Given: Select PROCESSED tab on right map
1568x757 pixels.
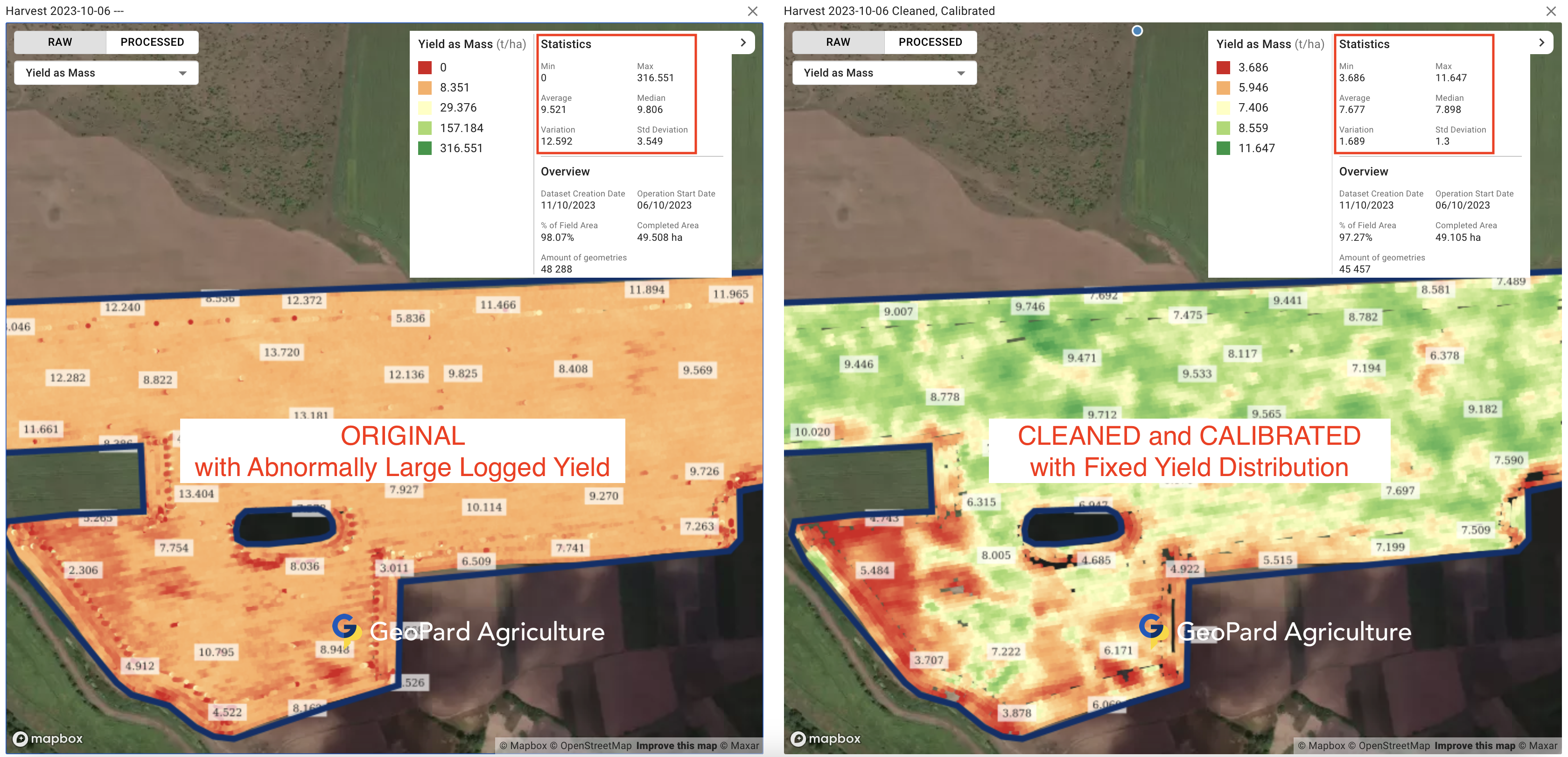Looking at the screenshot, I should (930, 42).
